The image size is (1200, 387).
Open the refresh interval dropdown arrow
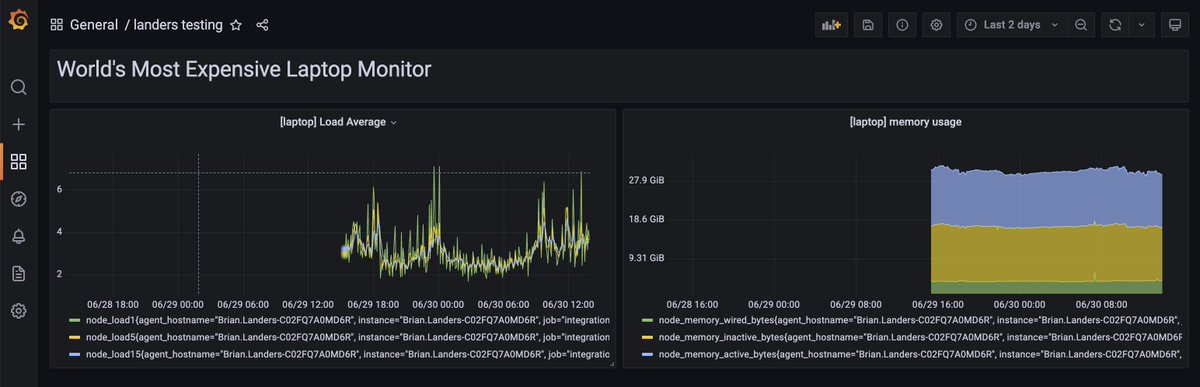(1142, 25)
